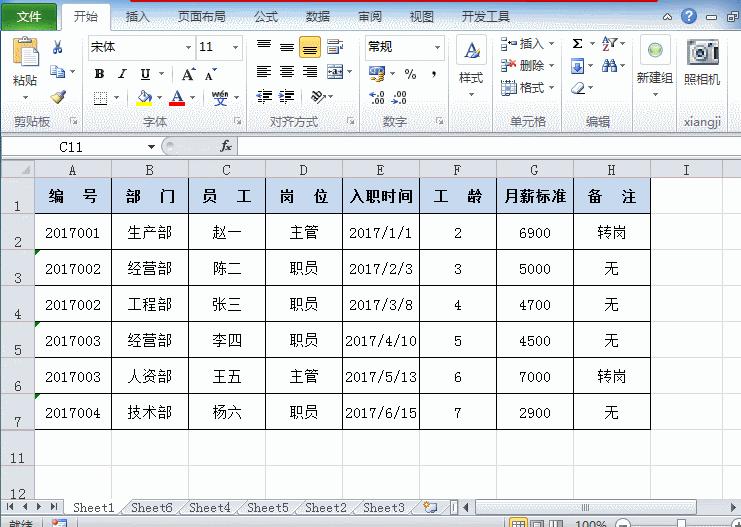Image resolution: width=741 pixels, height=527 pixels.
Task: Click Merge and Center icon
Action: [335, 72]
